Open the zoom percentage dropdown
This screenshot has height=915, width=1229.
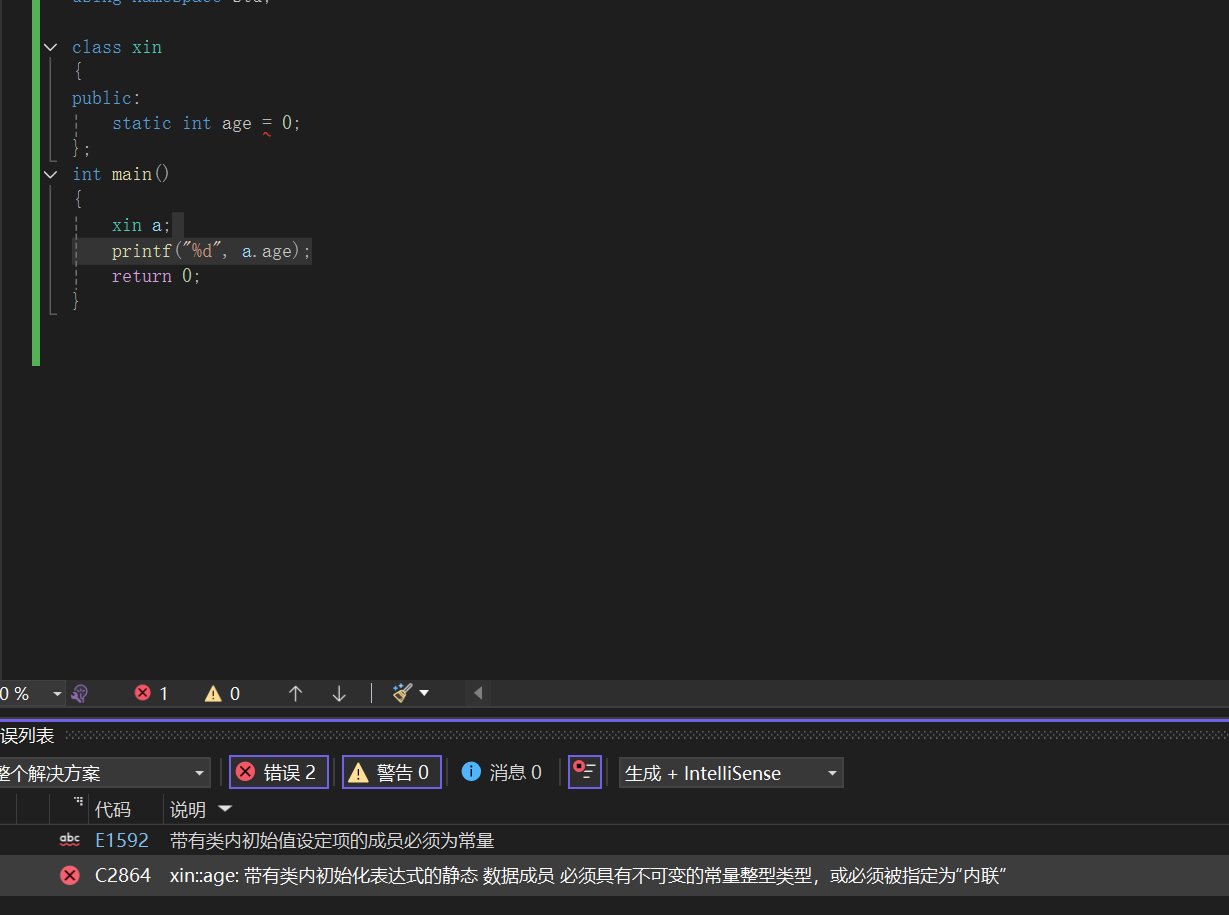click(x=57, y=693)
